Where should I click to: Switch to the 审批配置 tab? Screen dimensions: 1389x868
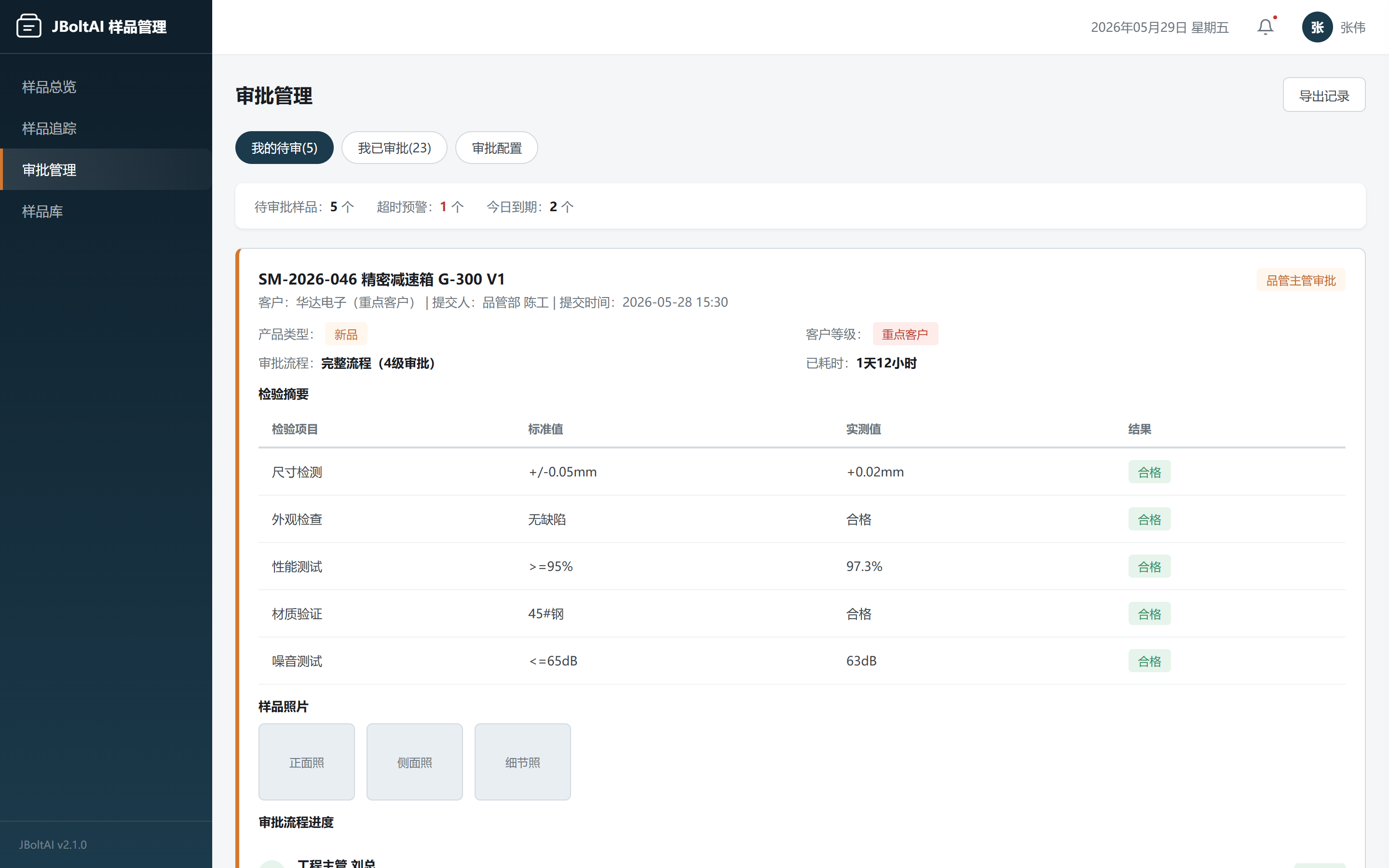point(496,148)
